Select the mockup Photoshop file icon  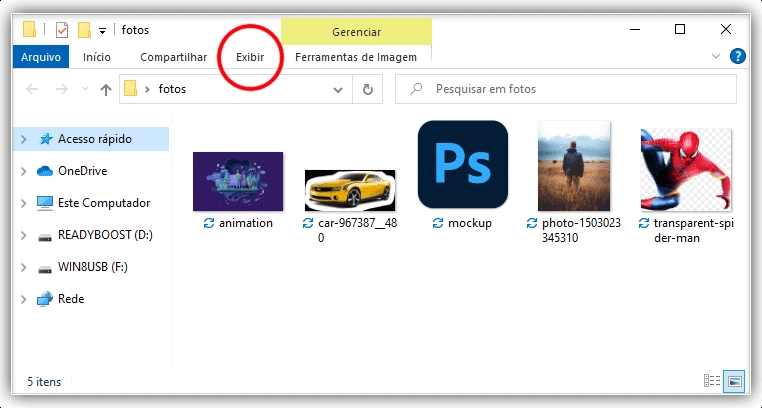click(463, 165)
